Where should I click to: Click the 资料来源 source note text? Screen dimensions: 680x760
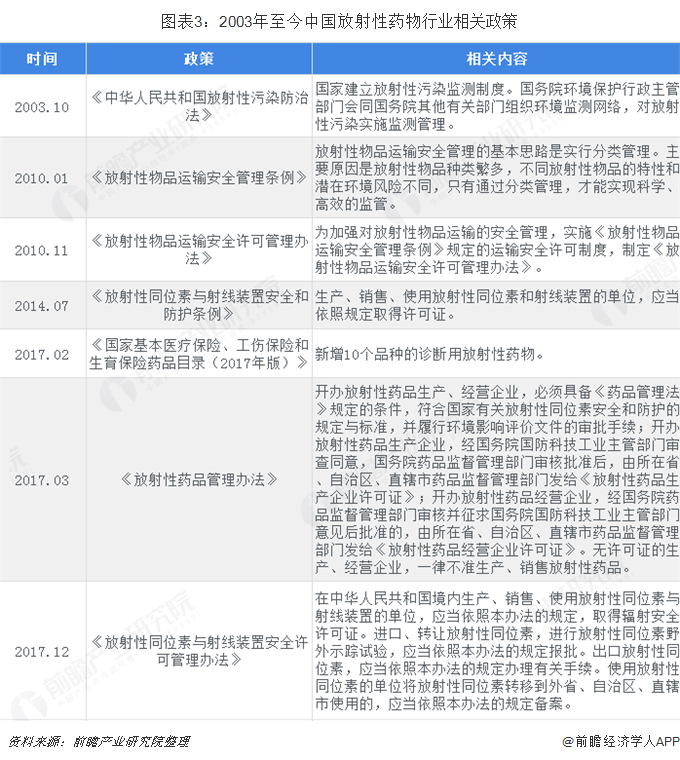pyautogui.click(x=98, y=742)
